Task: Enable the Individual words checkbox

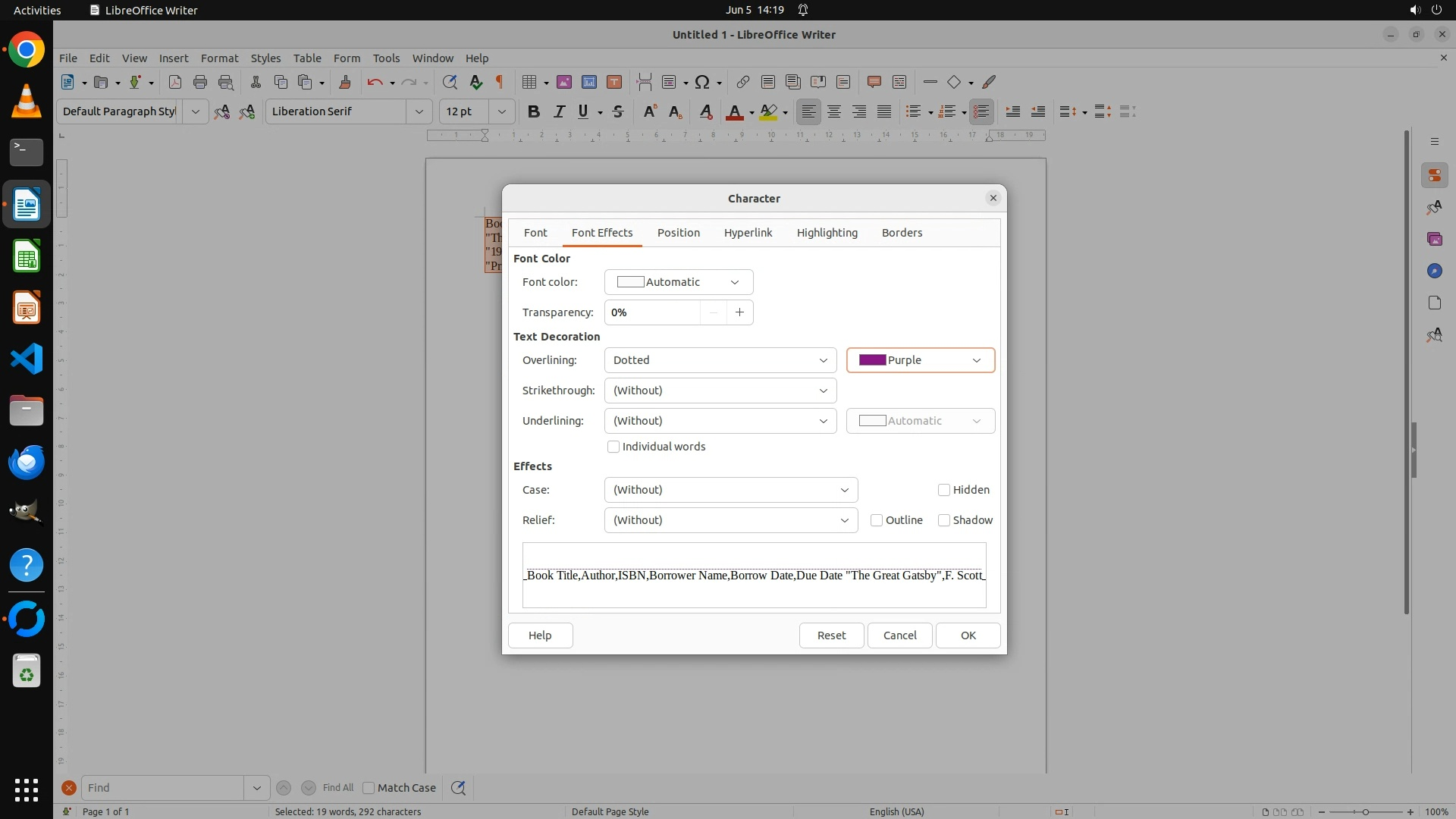Action: click(613, 447)
